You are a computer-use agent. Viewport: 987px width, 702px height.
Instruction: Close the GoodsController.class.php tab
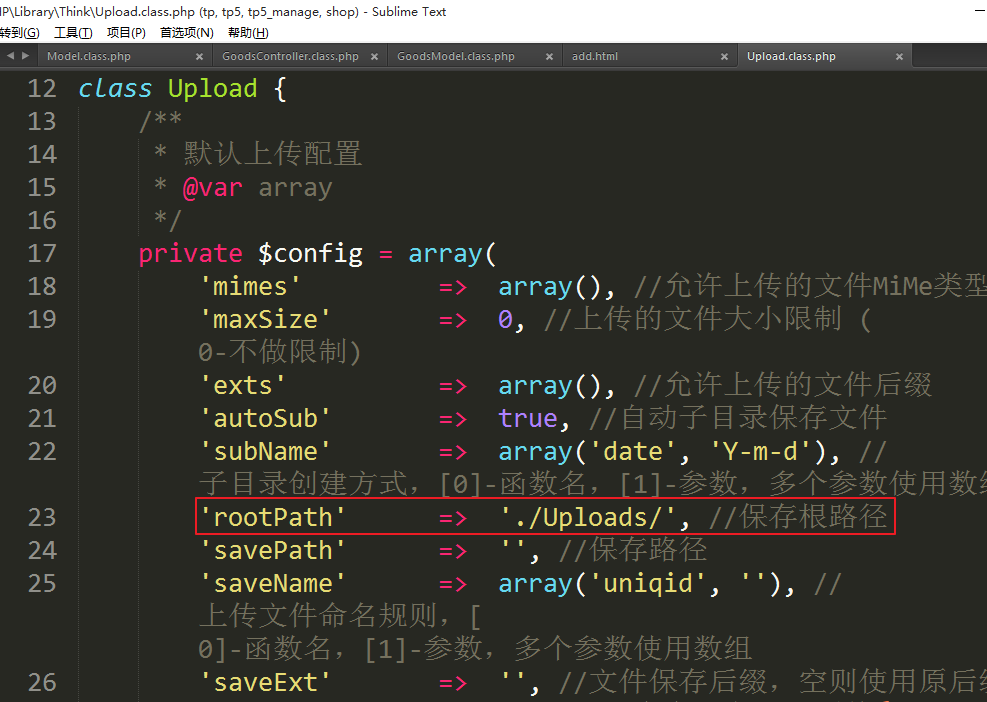click(x=374, y=57)
